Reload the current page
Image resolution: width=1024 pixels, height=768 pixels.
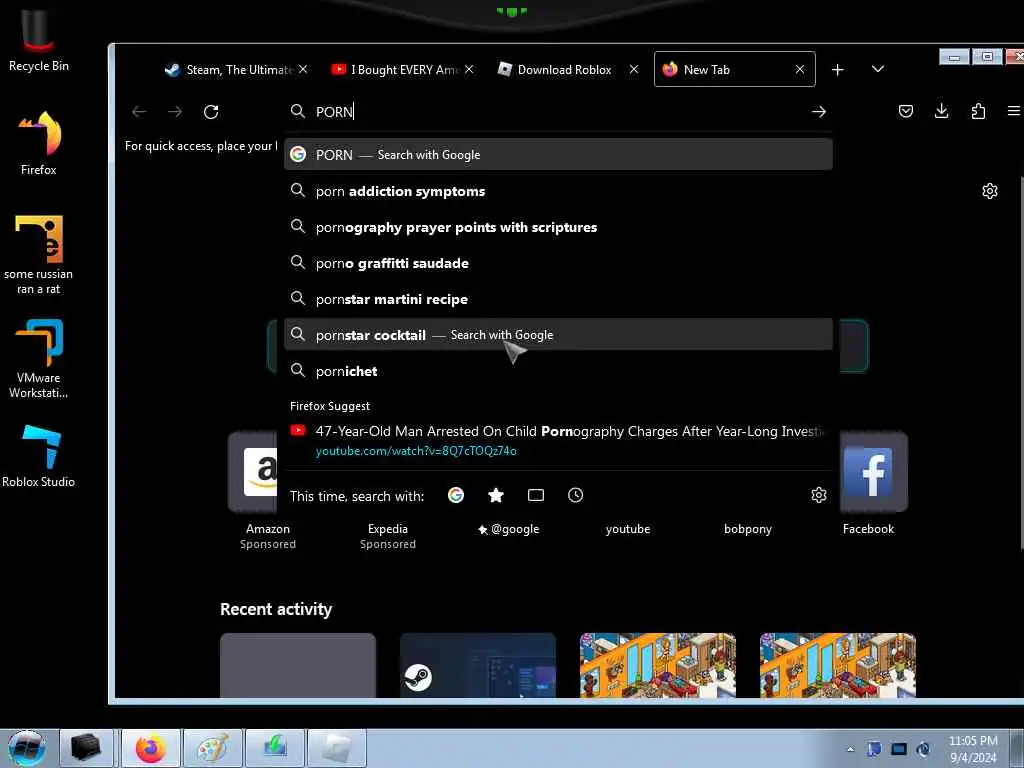pos(211,112)
